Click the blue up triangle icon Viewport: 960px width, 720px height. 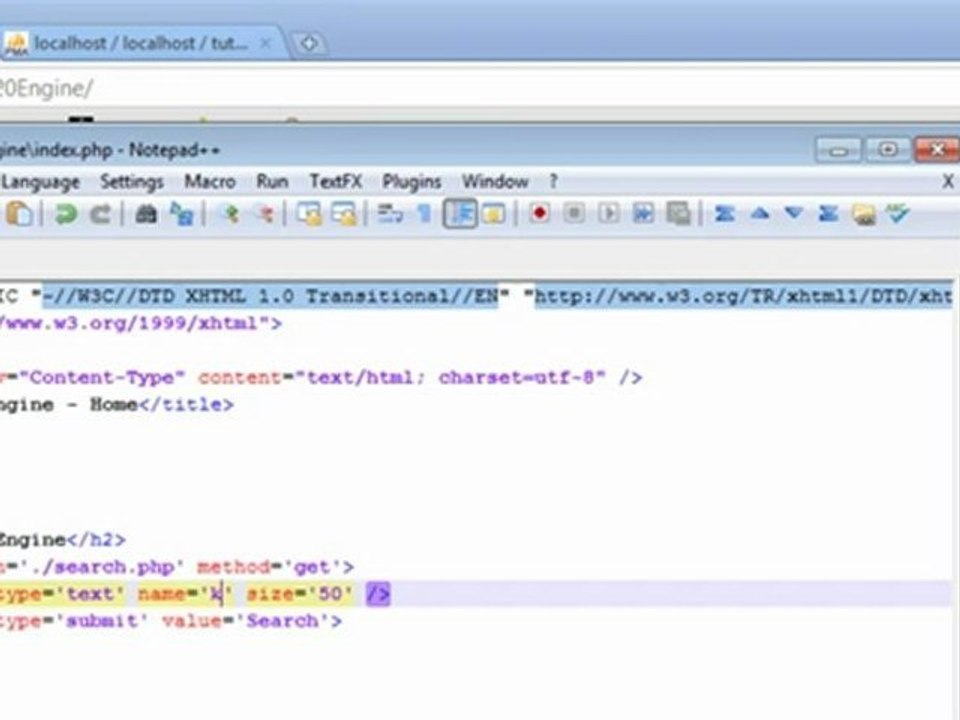coord(760,214)
